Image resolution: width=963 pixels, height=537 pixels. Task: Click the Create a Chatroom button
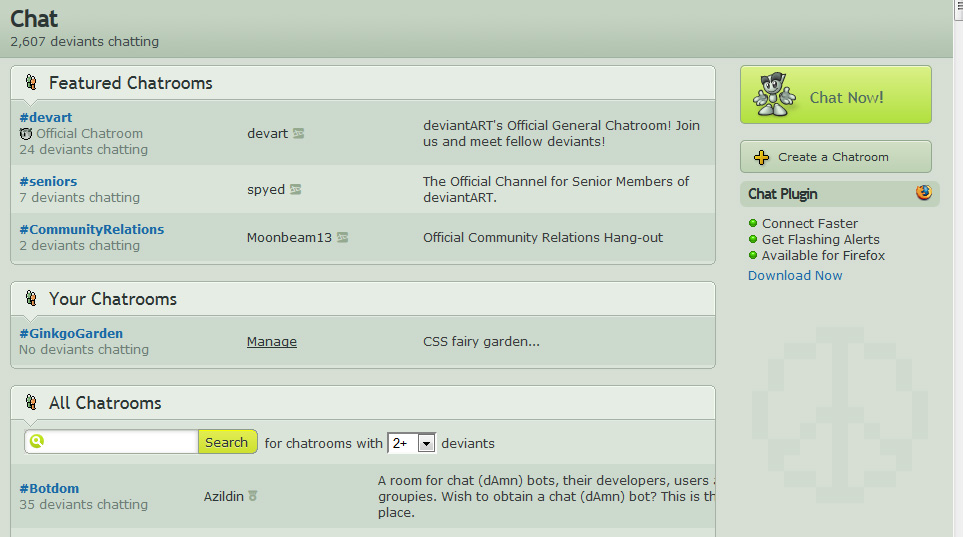click(835, 157)
